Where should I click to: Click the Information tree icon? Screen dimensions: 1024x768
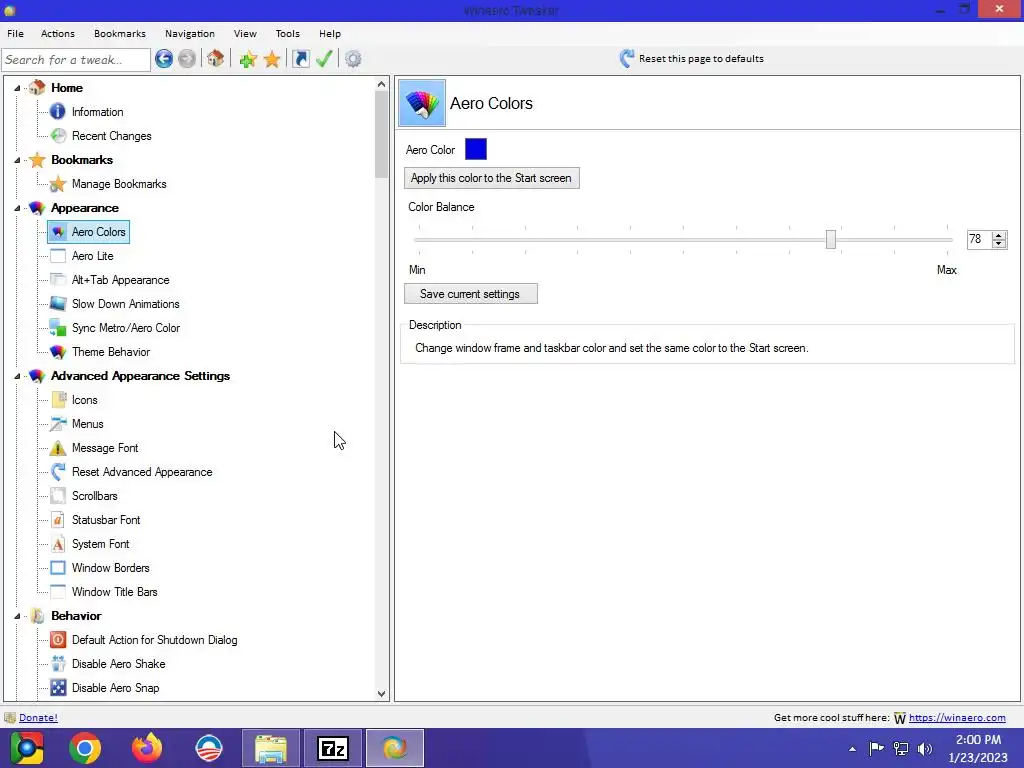[x=57, y=112]
